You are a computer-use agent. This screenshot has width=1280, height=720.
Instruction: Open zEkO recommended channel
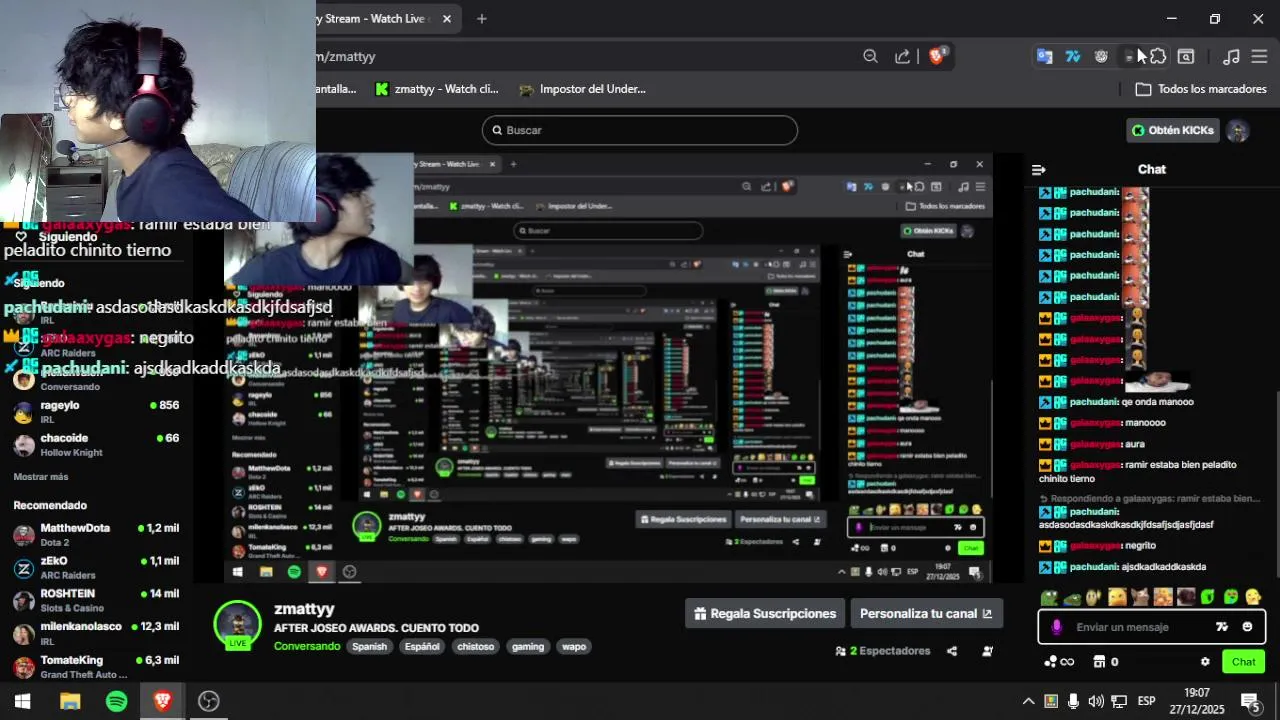pyautogui.click(x=95, y=567)
